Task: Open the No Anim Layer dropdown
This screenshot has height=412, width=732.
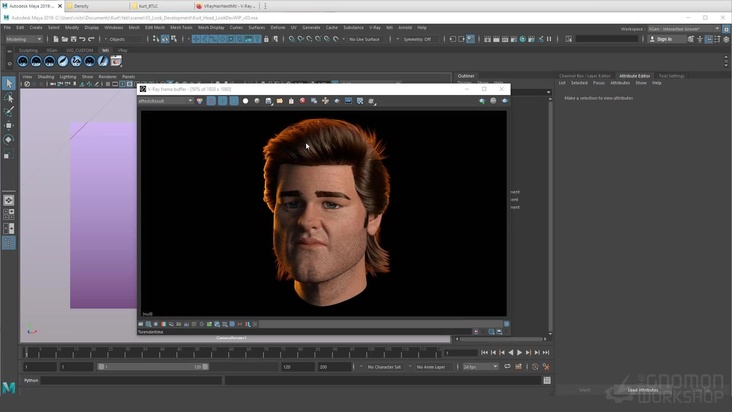Action: (430, 367)
